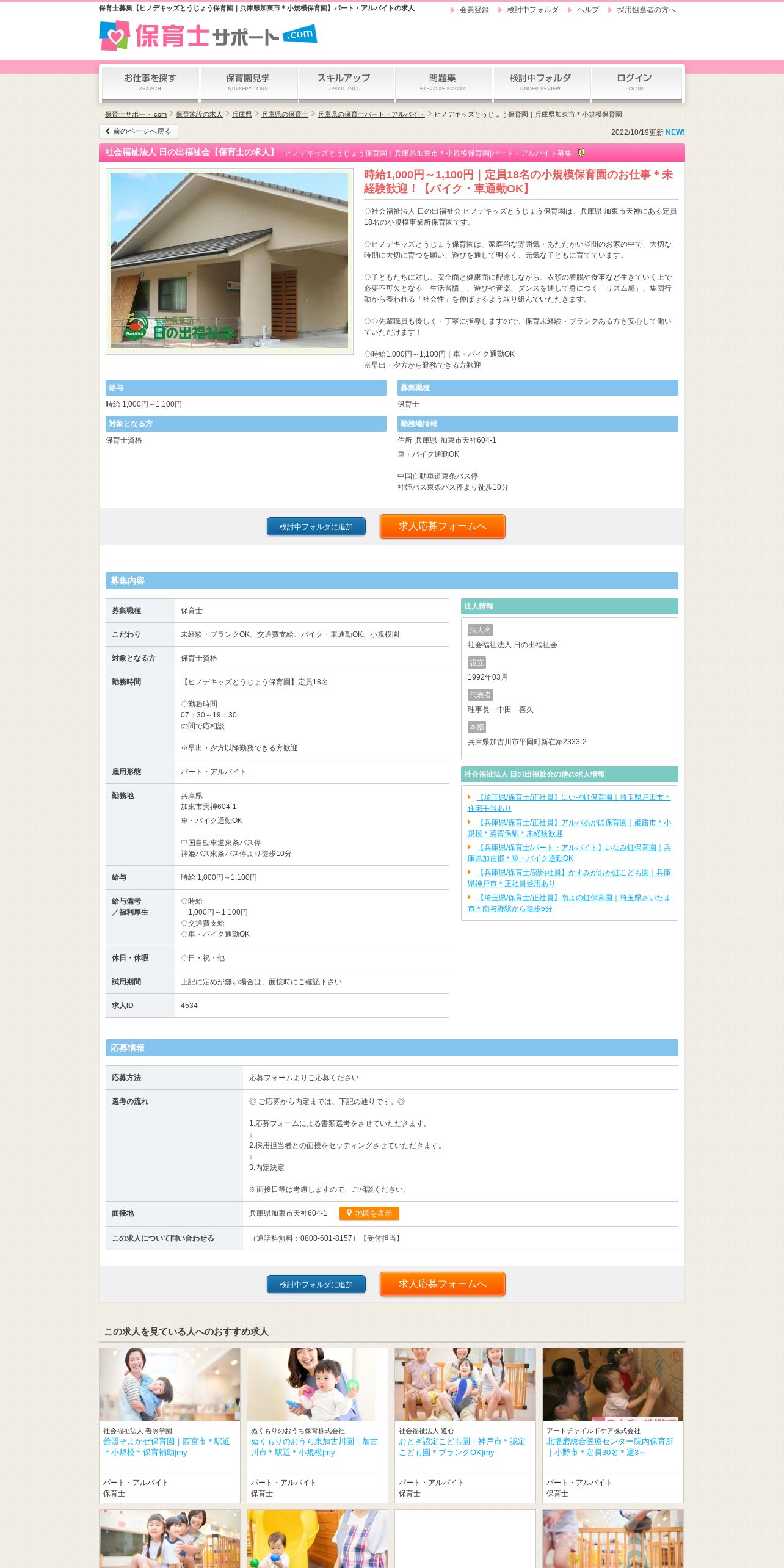Image resolution: width=784 pixels, height=1568 pixels.
Task: Click 理事長 中田 喜久 representative text
Action: coord(501,710)
